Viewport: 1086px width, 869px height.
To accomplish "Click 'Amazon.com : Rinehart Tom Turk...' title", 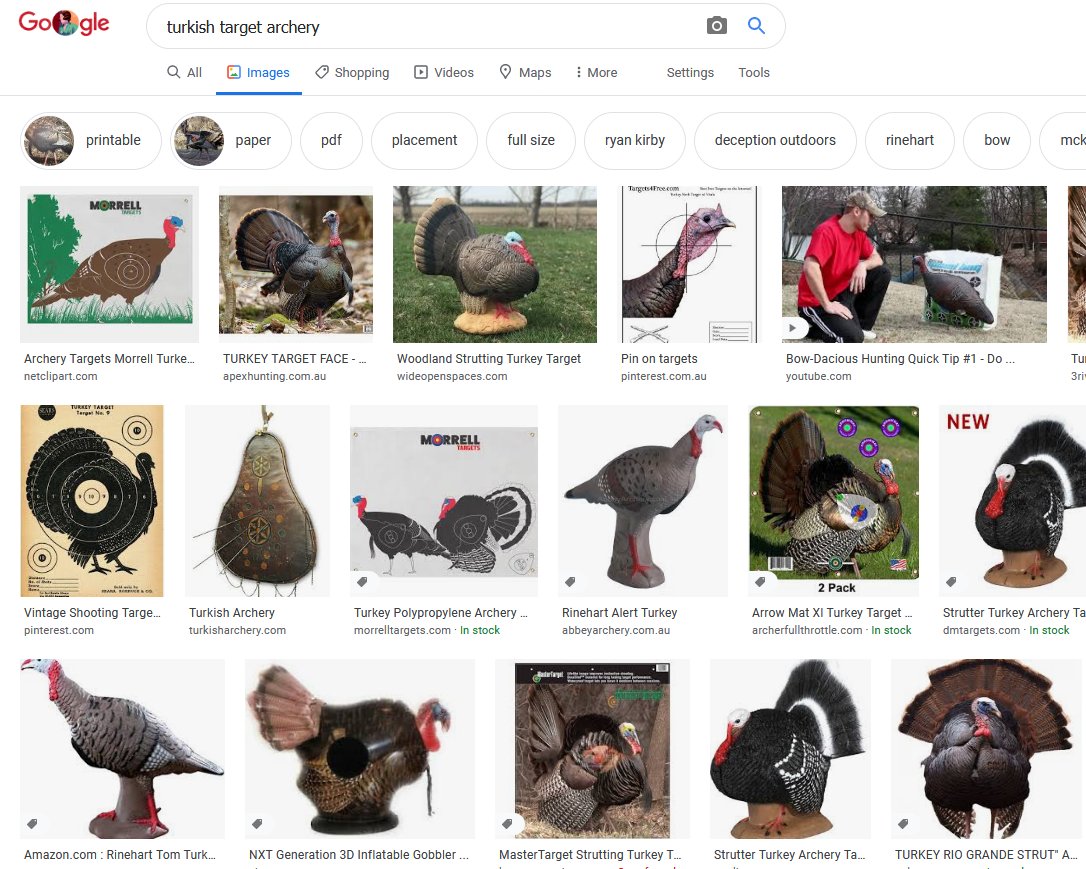I will tap(120, 855).
